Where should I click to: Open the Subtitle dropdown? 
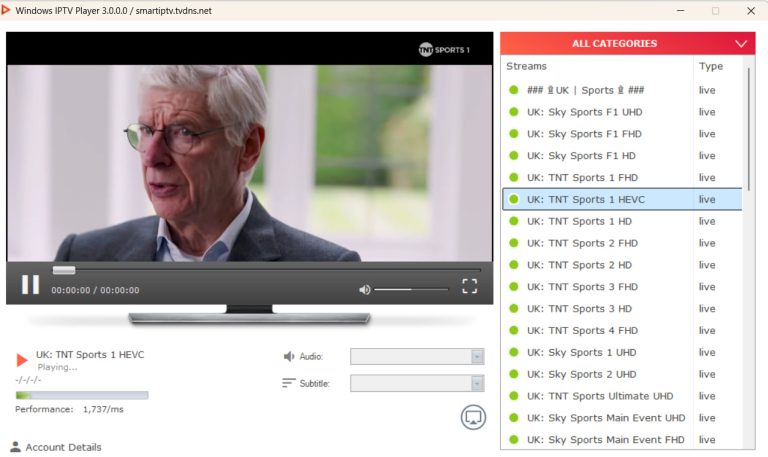click(x=417, y=383)
